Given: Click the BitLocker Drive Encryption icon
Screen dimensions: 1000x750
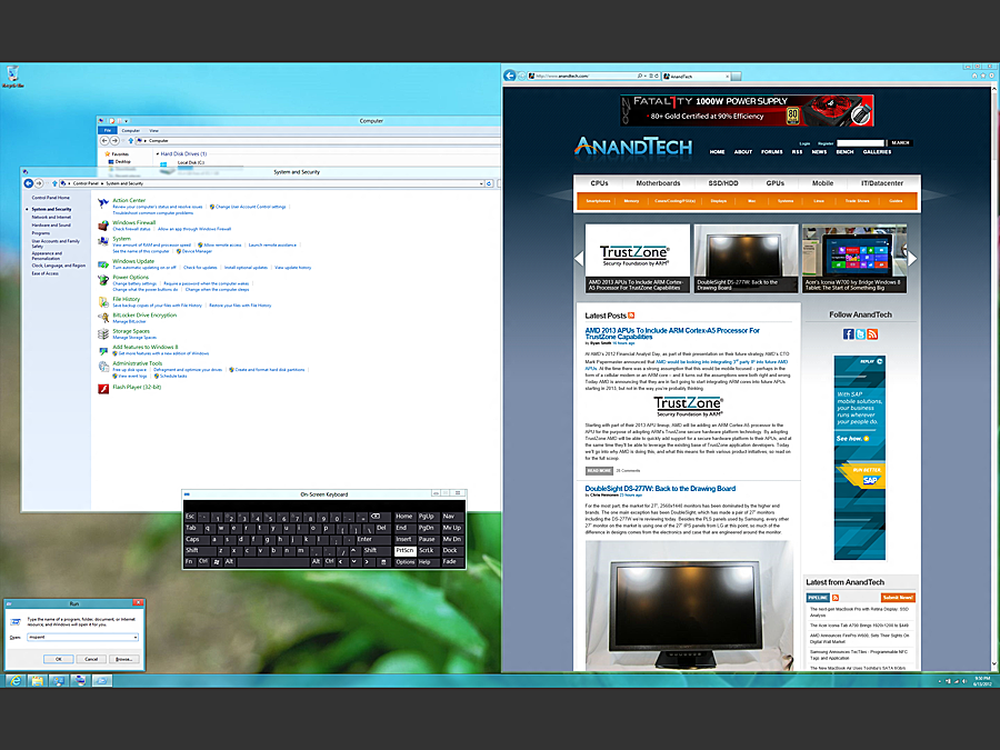Looking at the screenshot, I should point(103,318).
